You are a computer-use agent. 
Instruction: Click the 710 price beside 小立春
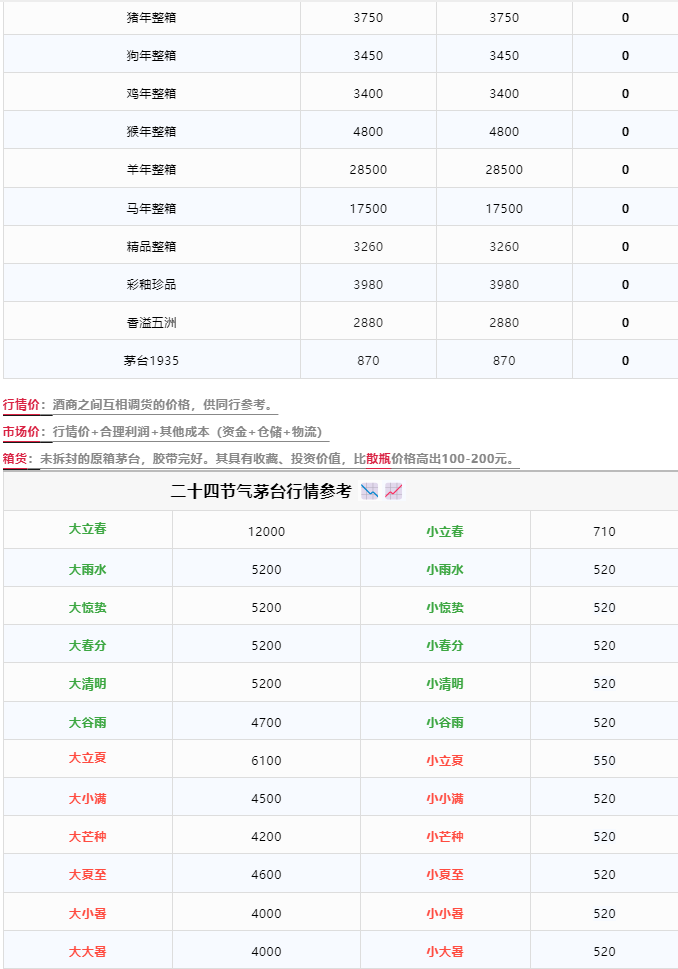pos(604,531)
